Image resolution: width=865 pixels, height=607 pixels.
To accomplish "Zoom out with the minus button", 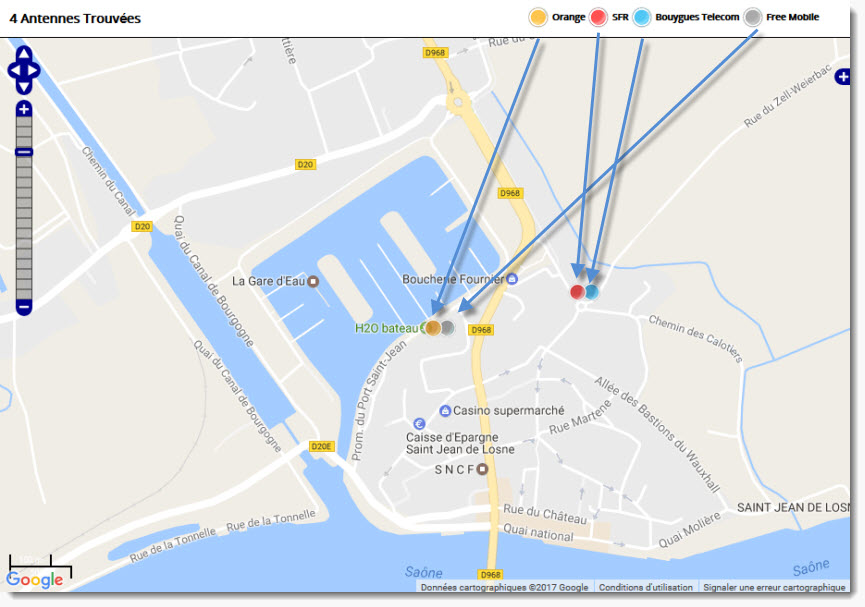I will (24, 307).
